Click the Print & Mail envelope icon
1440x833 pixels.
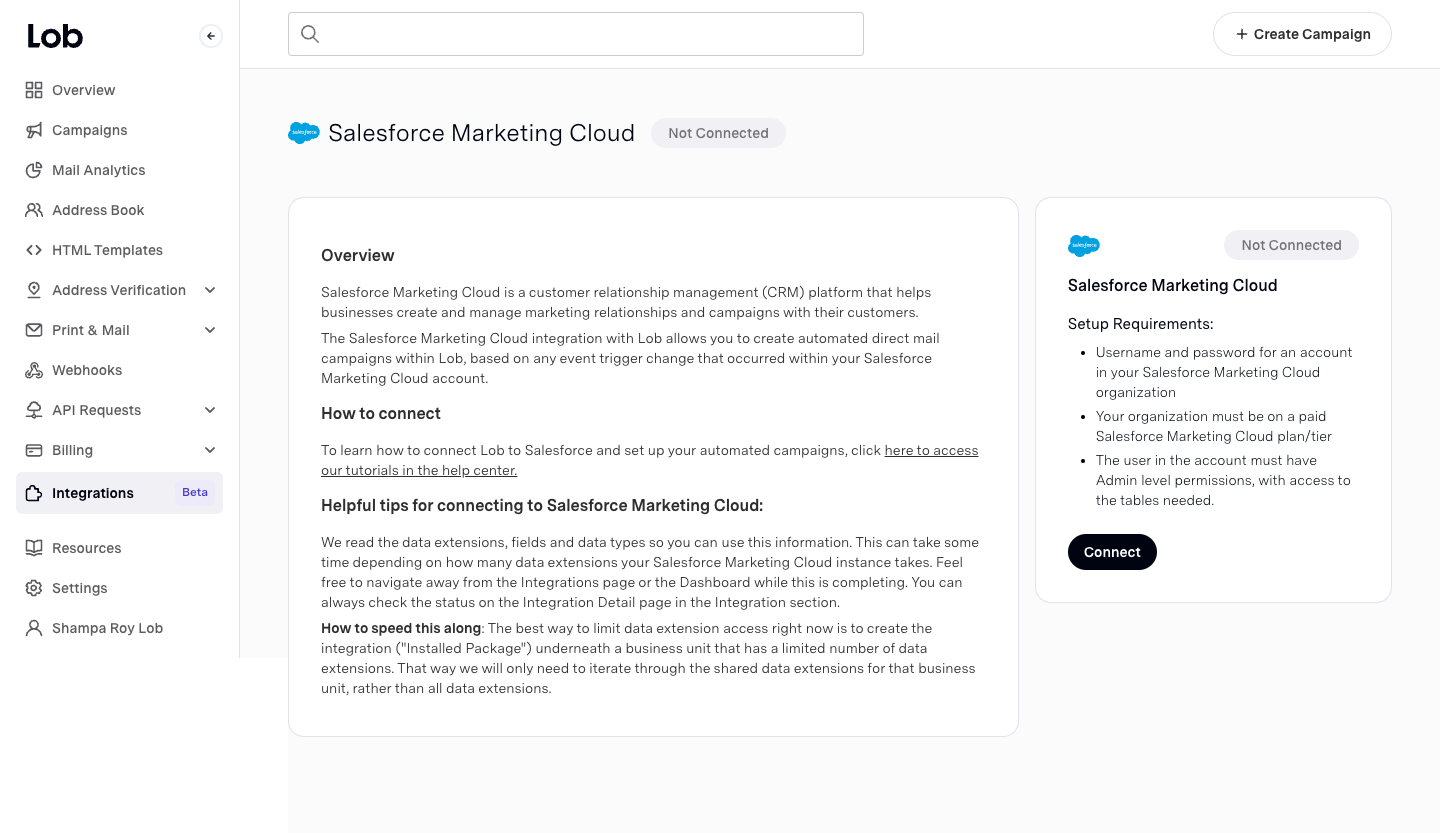point(34,330)
